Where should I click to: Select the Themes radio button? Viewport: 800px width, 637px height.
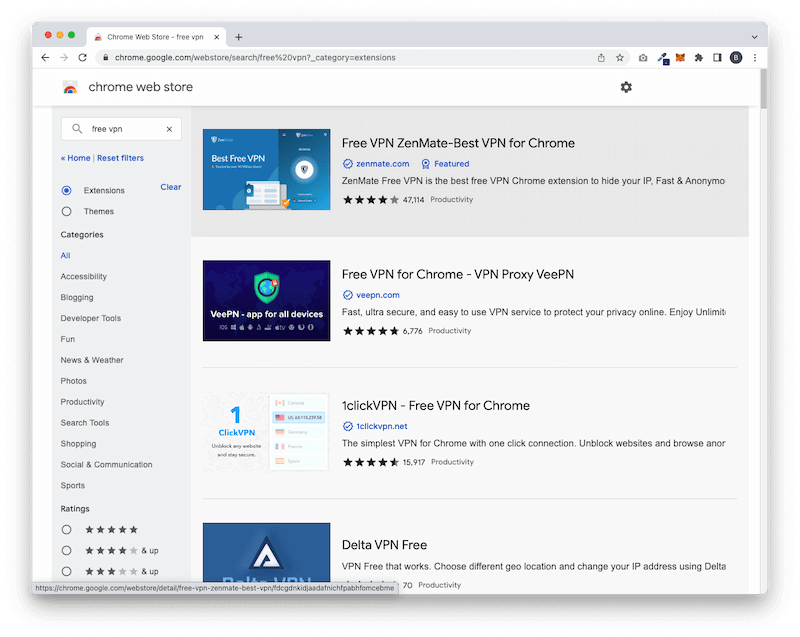[66, 211]
